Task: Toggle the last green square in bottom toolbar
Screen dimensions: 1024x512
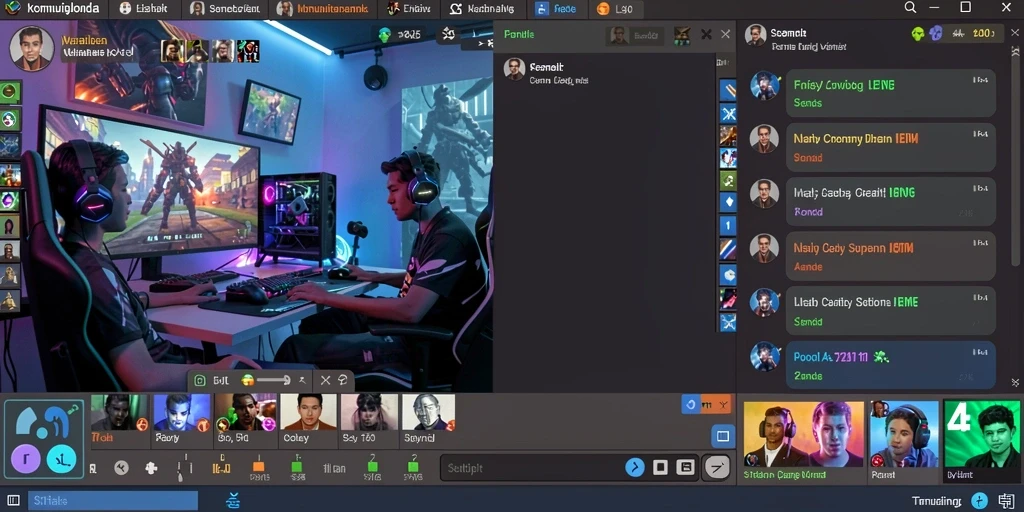Action: pos(413,467)
